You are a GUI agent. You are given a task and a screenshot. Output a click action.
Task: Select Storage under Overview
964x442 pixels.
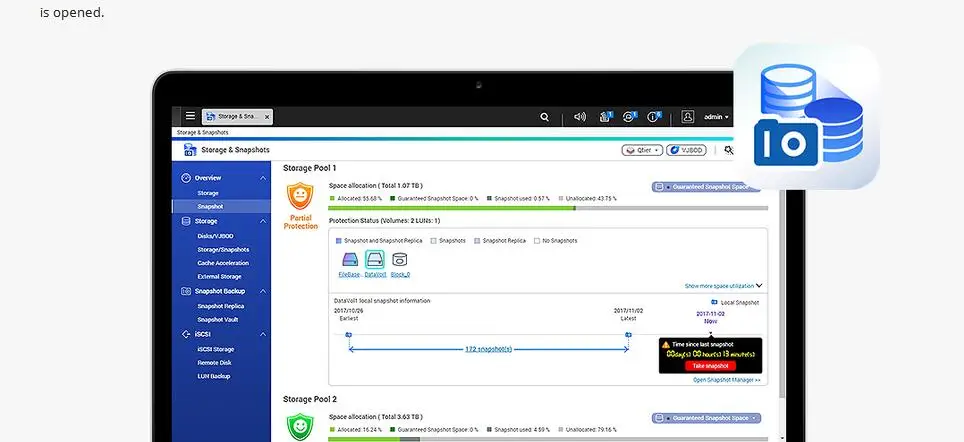tap(208, 193)
